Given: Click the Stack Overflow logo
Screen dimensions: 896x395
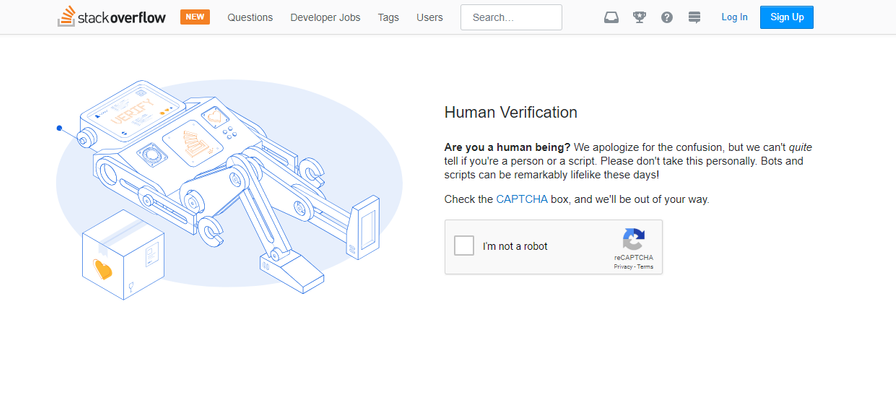Looking at the screenshot, I should (x=112, y=17).
